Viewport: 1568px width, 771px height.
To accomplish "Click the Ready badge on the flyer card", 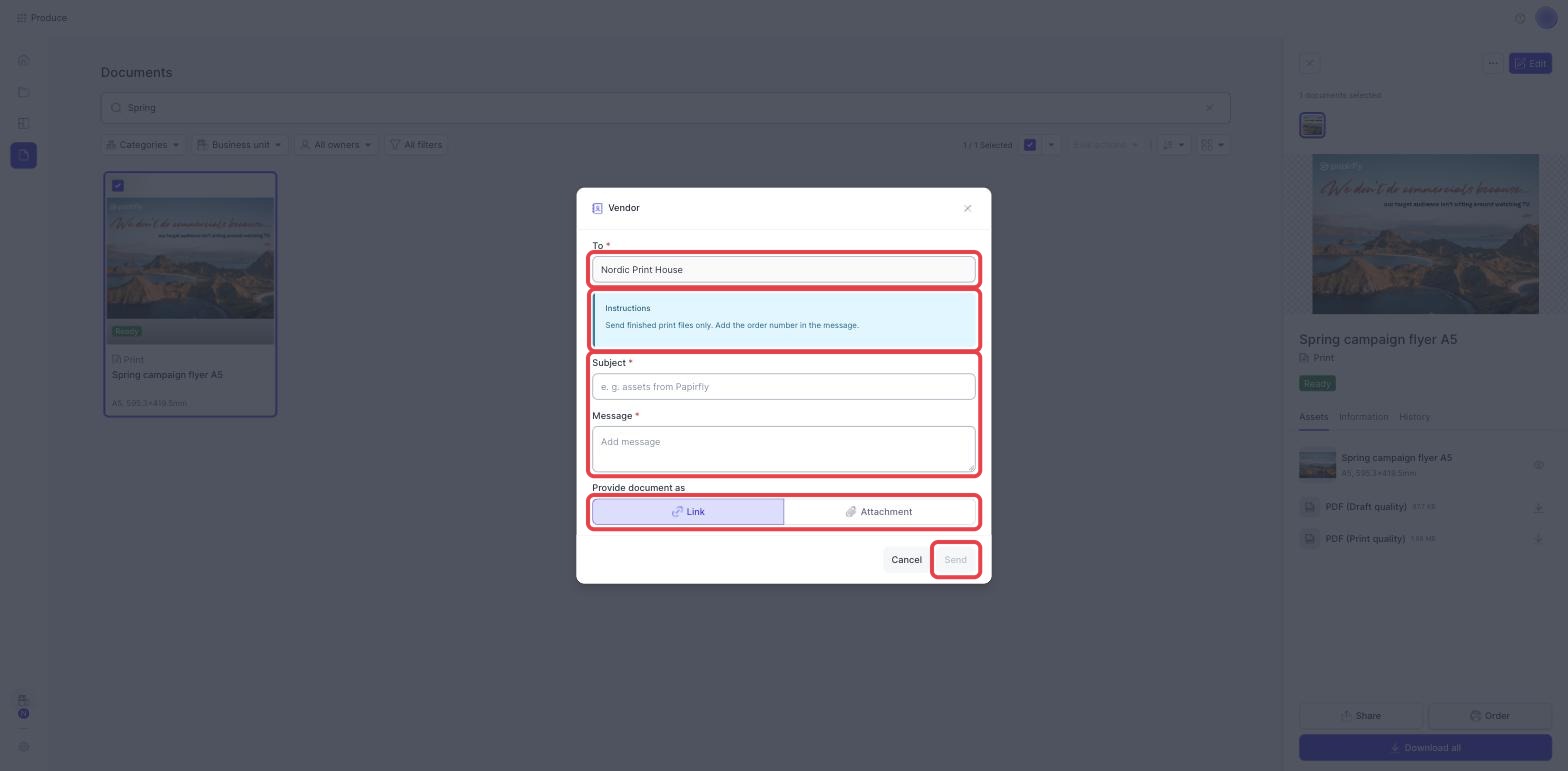I will pos(127,331).
